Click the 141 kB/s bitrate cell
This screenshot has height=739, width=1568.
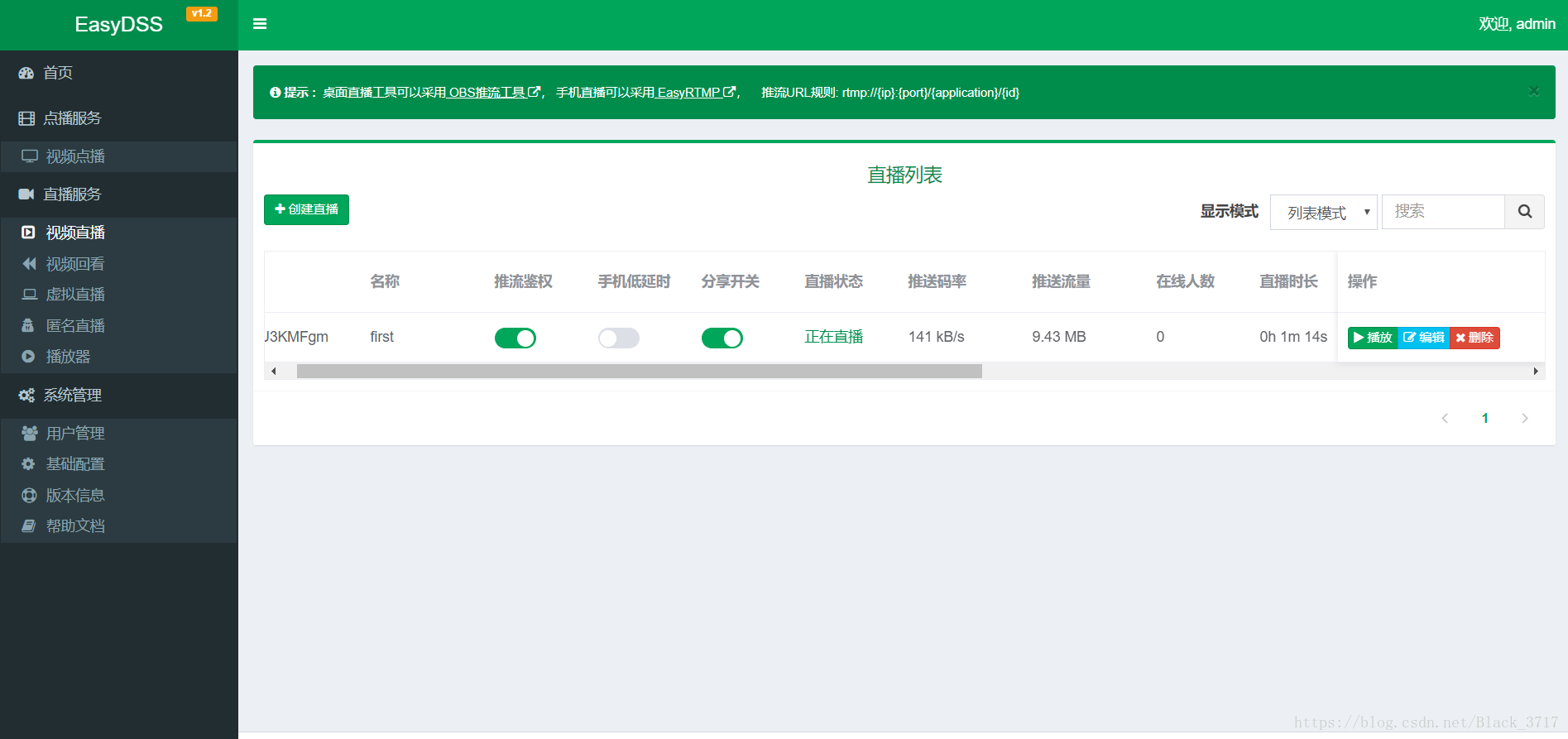point(936,337)
